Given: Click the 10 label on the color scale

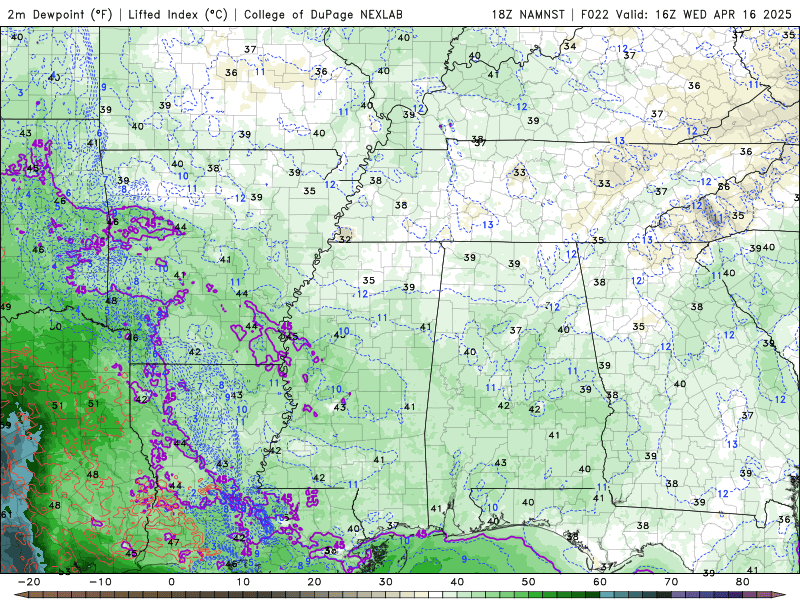Looking at the screenshot, I should coord(243,582).
